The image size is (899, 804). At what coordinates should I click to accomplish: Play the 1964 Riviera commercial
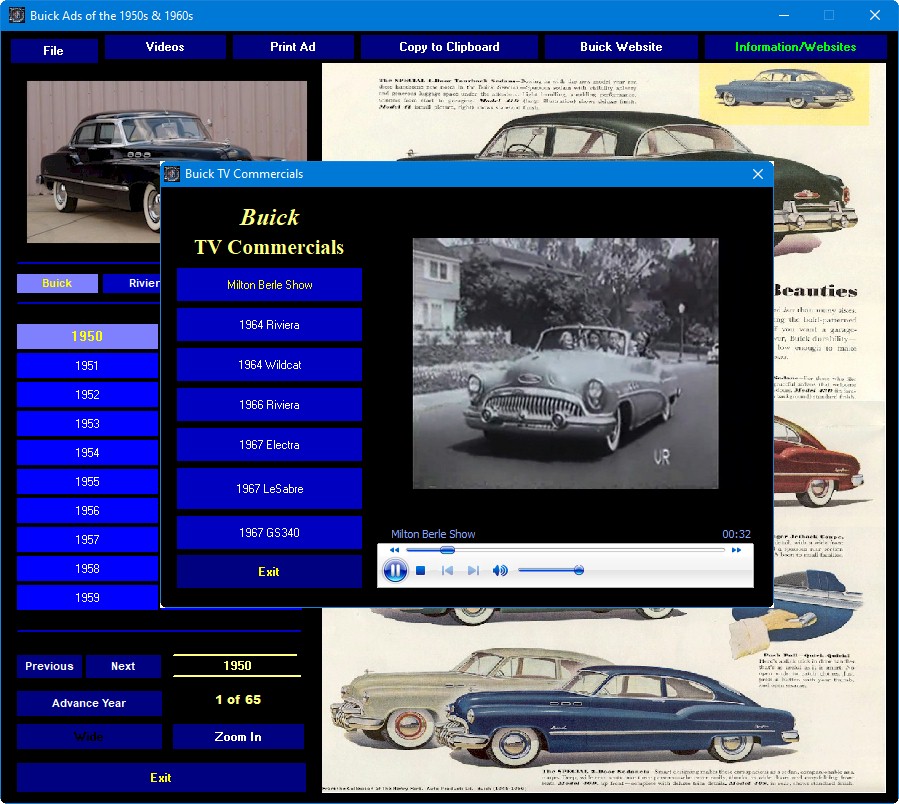[x=269, y=325]
